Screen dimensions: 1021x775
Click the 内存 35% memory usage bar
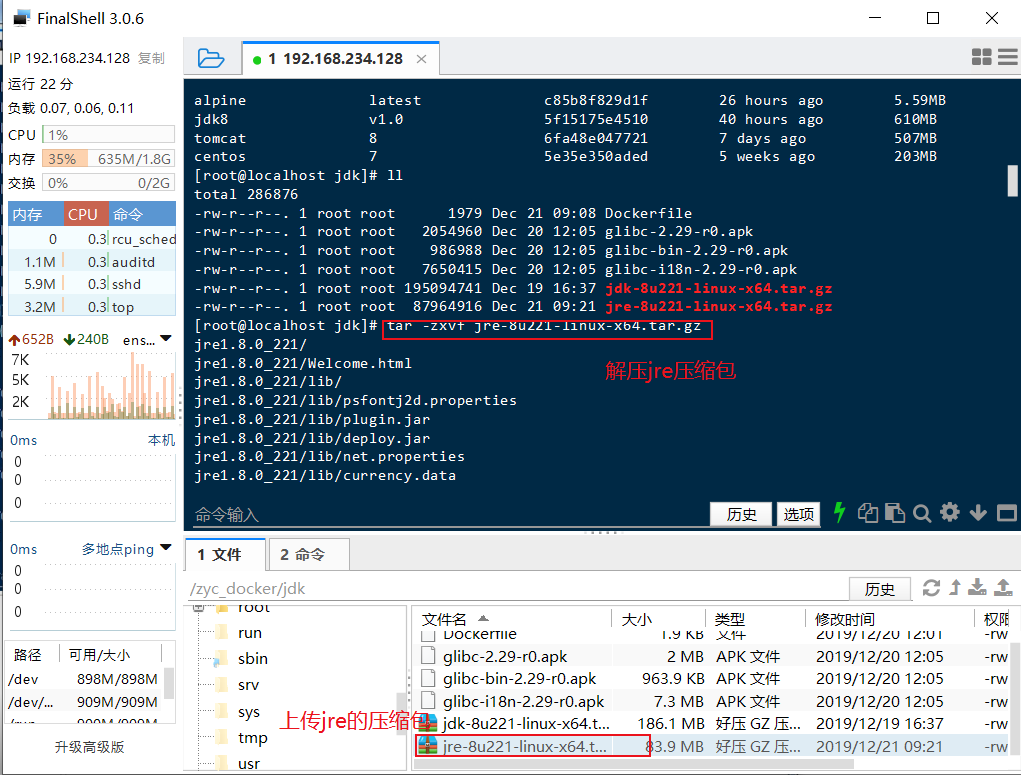(x=108, y=159)
